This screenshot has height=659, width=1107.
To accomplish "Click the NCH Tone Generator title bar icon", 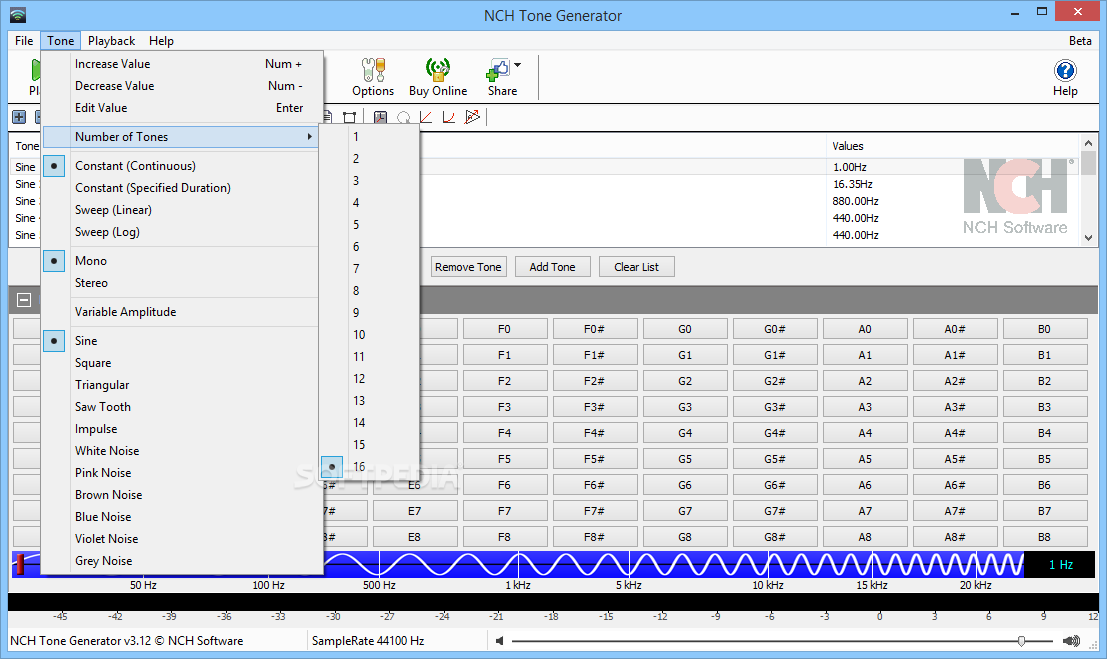I will [x=18, y=15].
